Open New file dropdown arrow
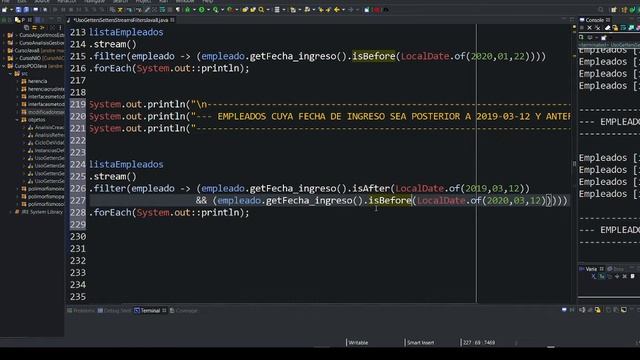 point(11,9)
